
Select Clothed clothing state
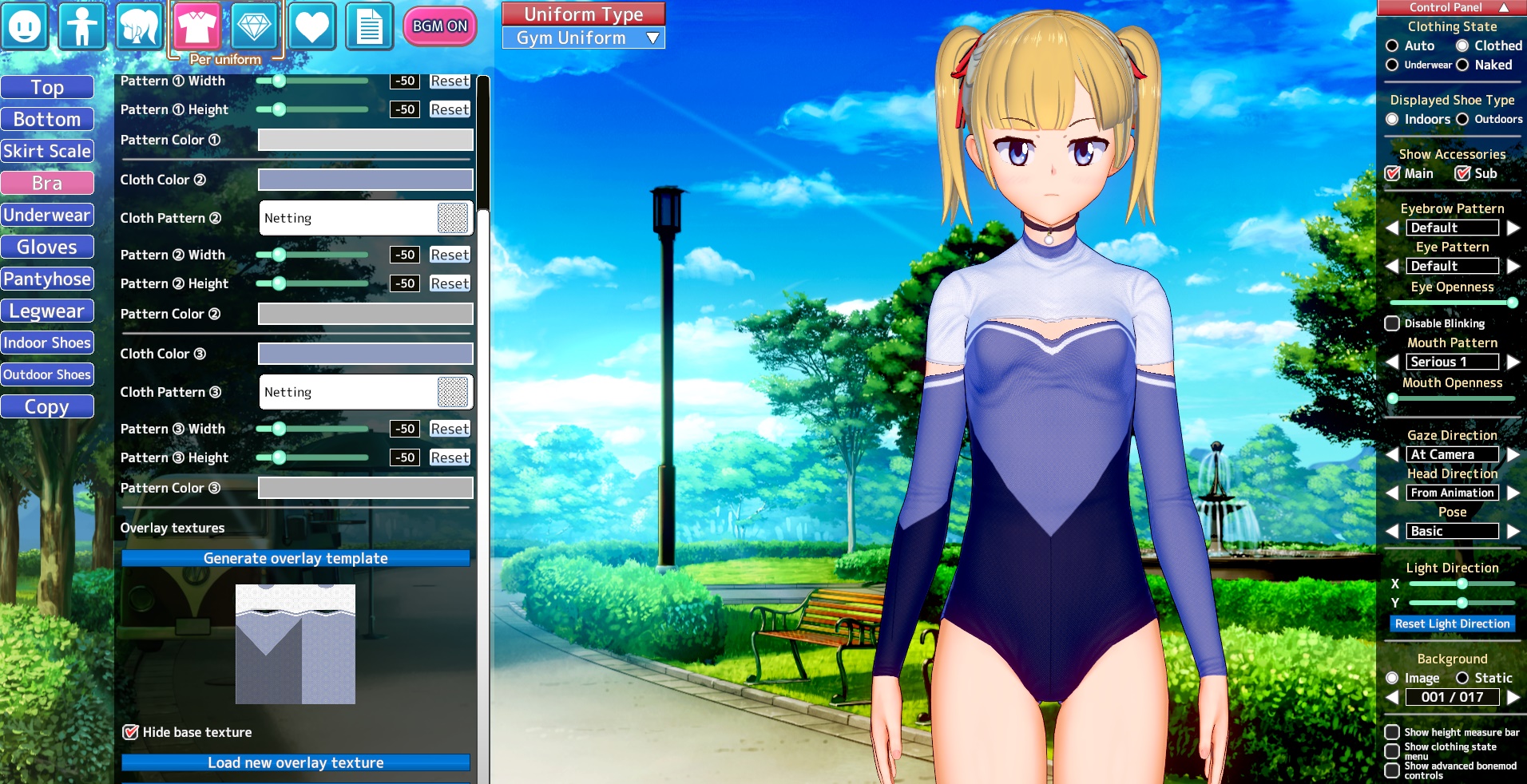pos(1462,46)
